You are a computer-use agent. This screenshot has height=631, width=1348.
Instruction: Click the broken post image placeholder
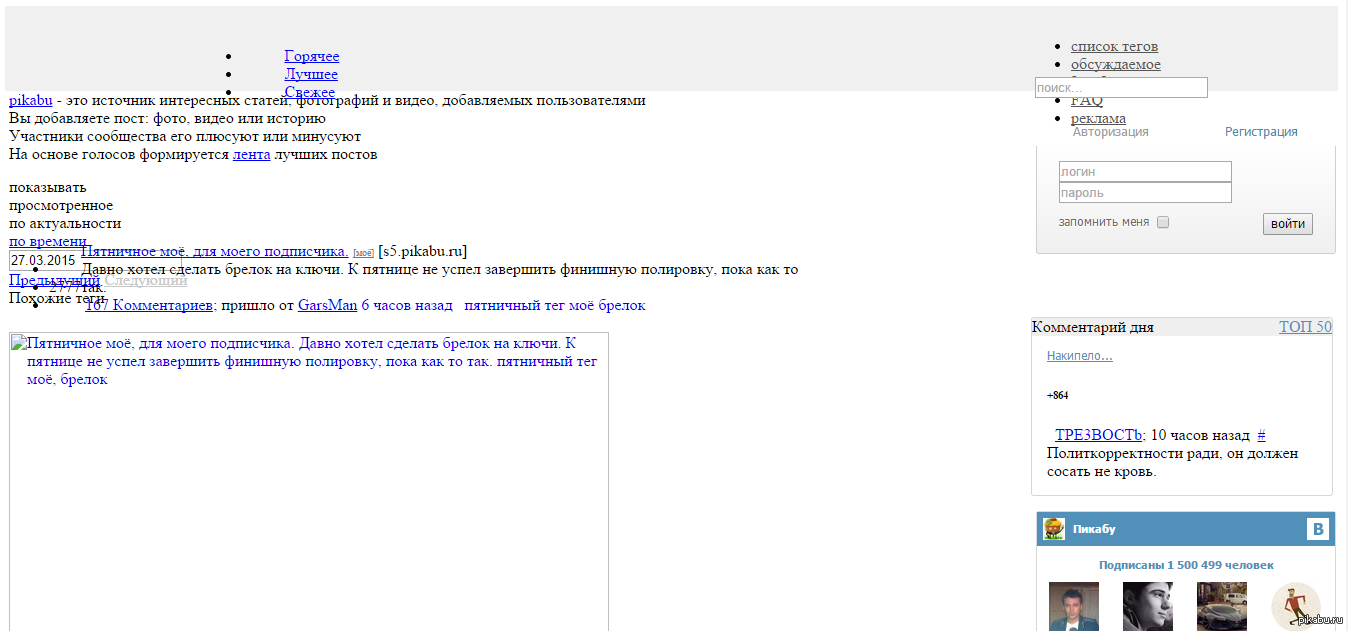(308, 480)
